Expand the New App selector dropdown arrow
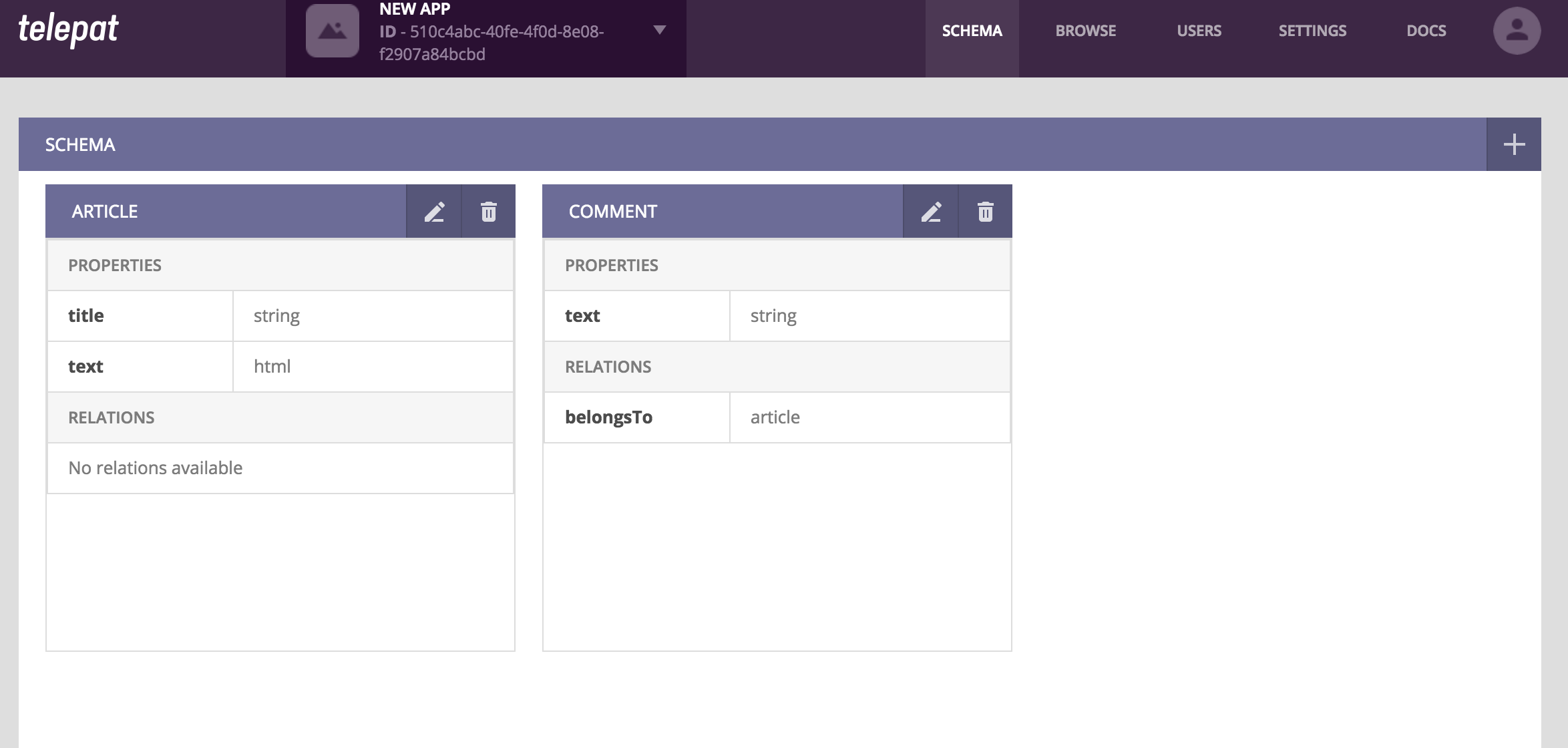 (x=660, y=30)
